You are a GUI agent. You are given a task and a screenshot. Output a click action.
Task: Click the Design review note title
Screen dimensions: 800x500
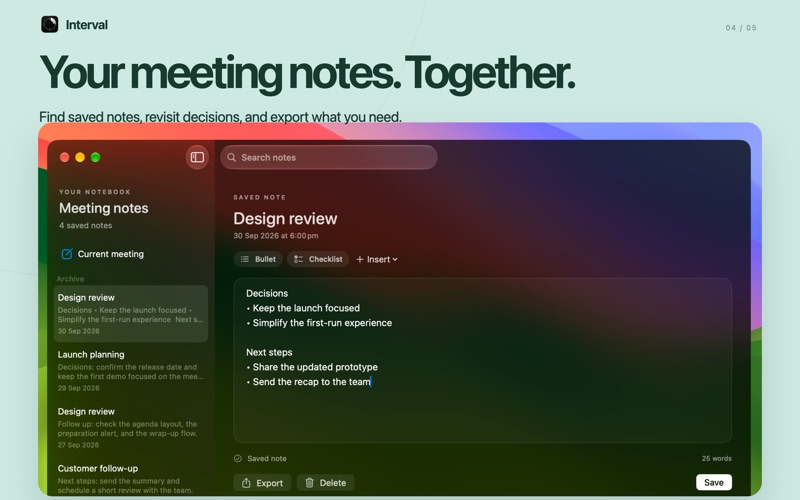(x=285, y=218)
